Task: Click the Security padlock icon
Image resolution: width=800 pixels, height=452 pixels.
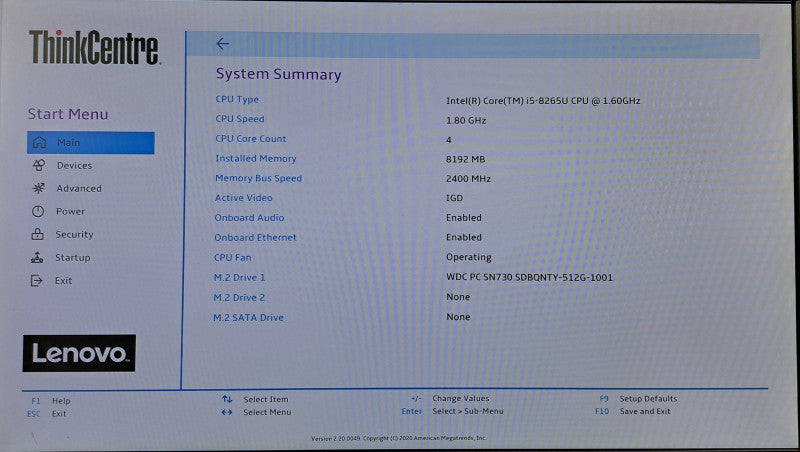Action: coord(37,234)
